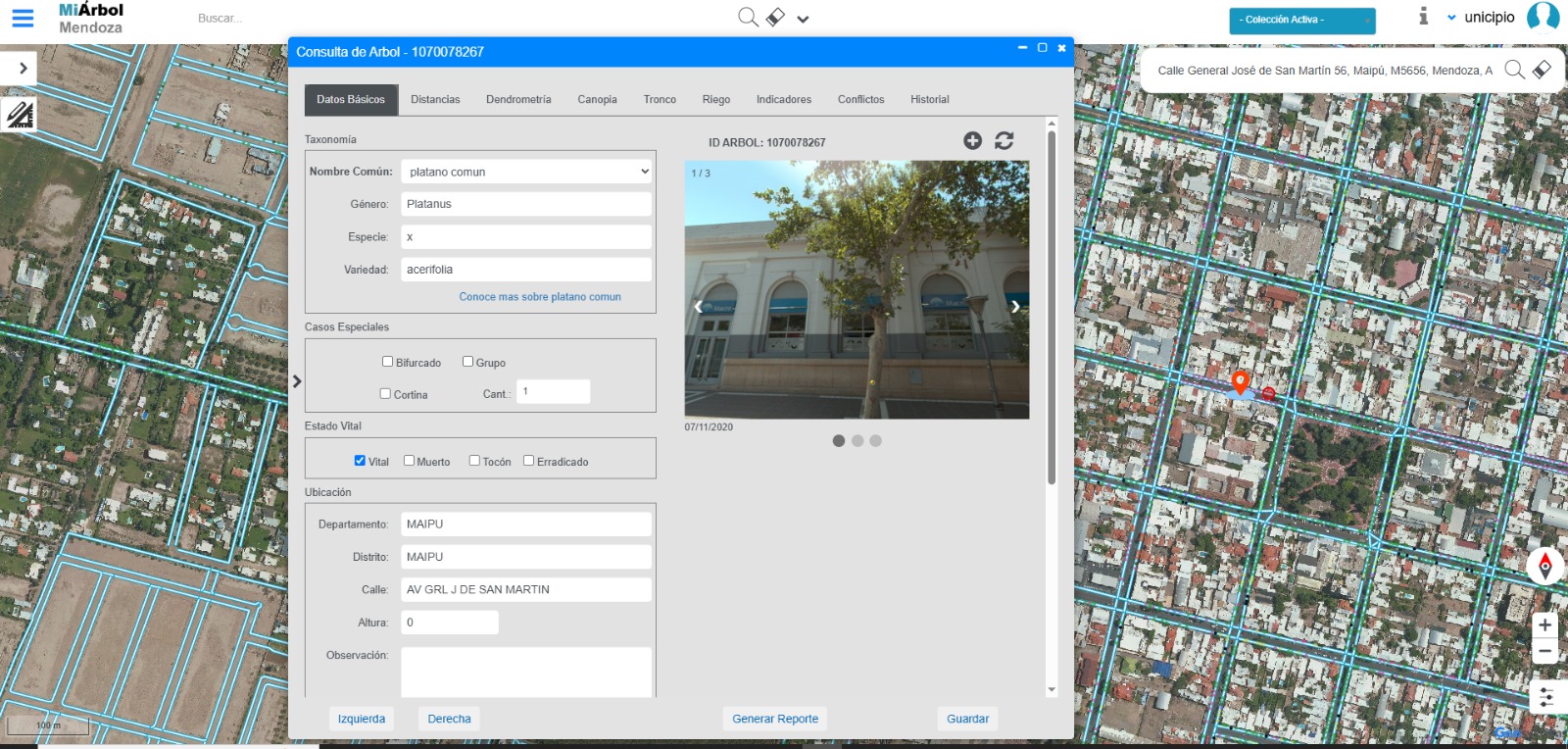The height and width of the screenshot is (749, 1568).
Task: Switch to the Riego tab
Action: tap(716, 99)
